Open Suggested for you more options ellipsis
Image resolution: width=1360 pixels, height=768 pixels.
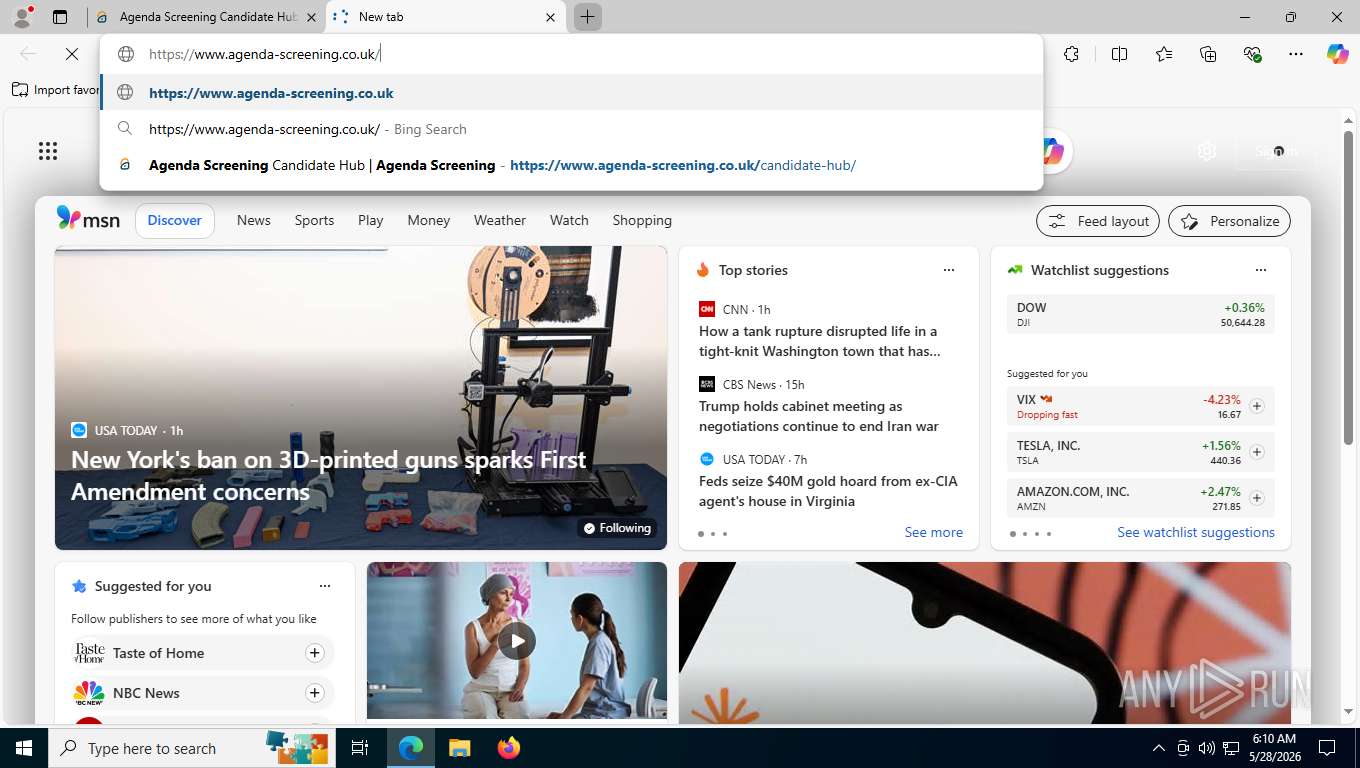pyautogui.click(x=325, y=586)
